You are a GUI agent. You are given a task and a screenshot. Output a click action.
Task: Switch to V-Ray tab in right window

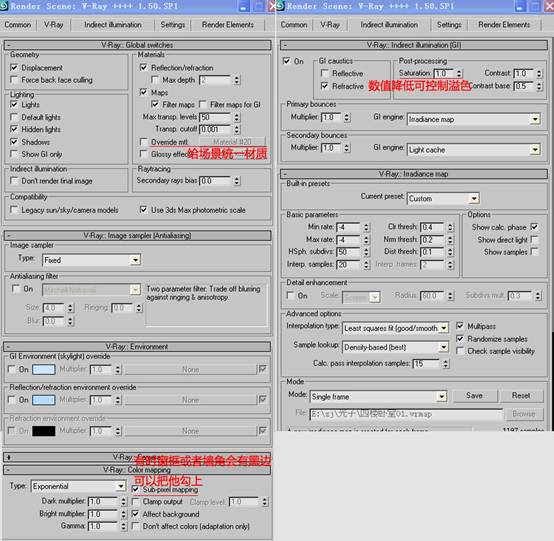click(330, 25)
